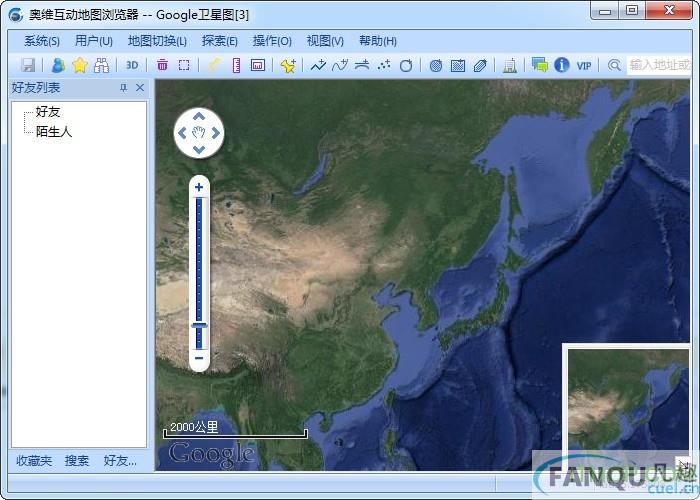The image size is (700, 500).
Task: Open the user account icon
Action: tap(58, 65)
